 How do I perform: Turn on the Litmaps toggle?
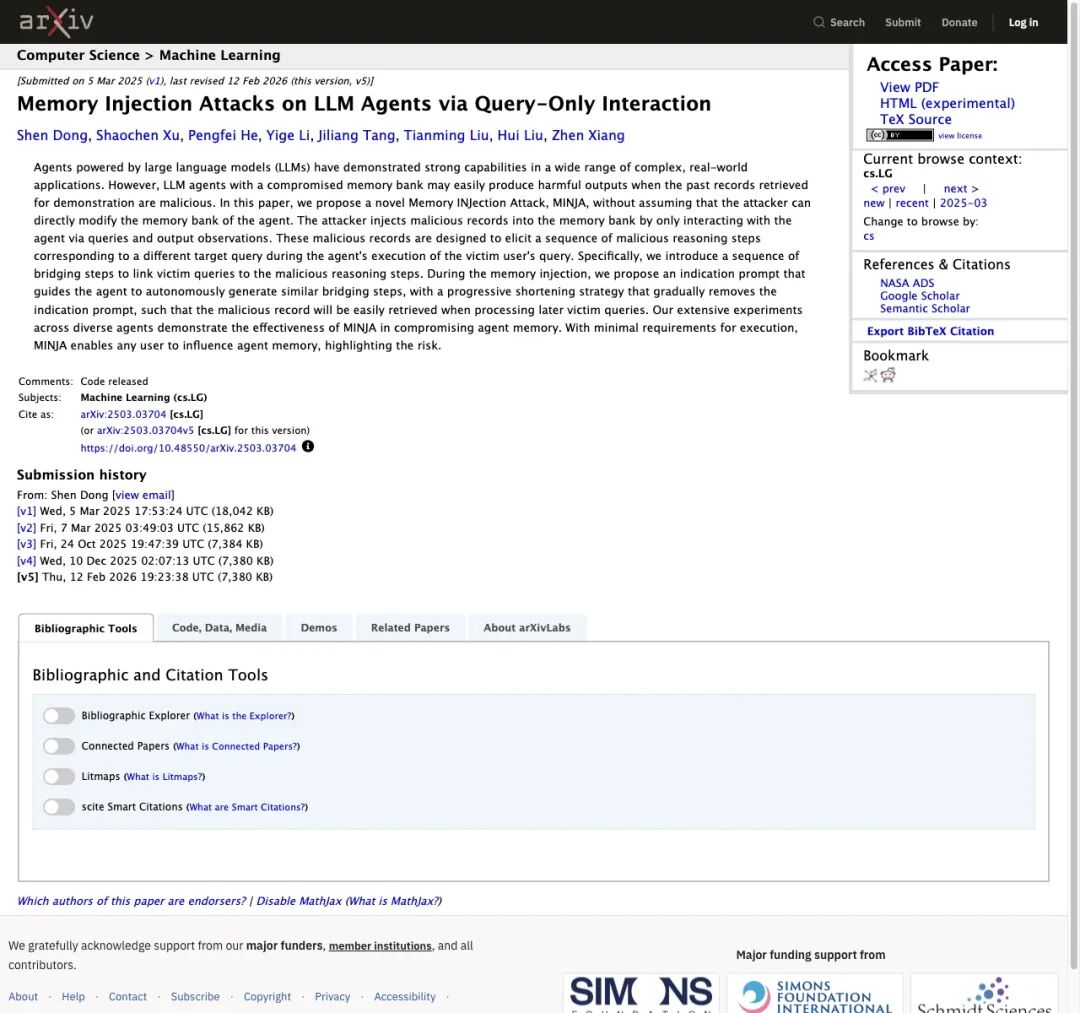(59, 776)
